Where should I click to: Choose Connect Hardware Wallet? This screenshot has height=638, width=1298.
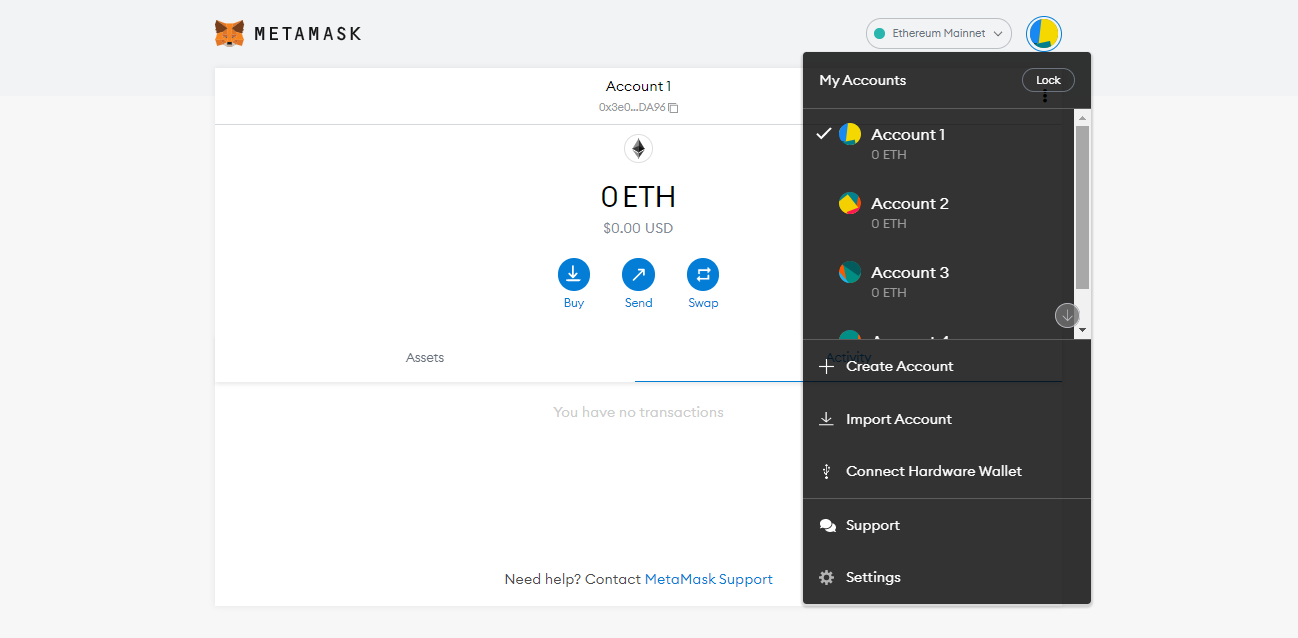click(x=946, y=471)
